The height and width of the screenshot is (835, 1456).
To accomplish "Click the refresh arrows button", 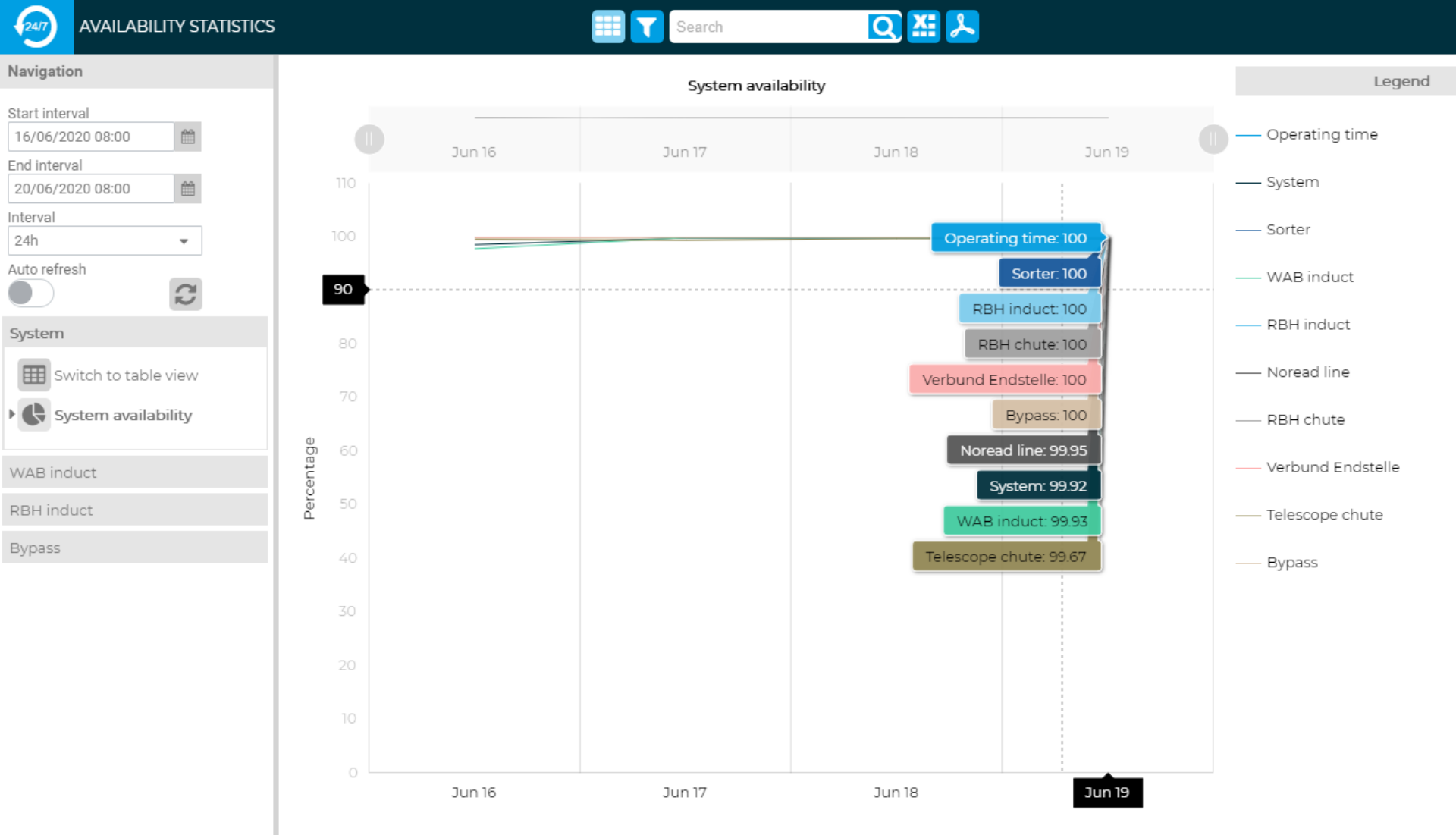I will point(186,294).
